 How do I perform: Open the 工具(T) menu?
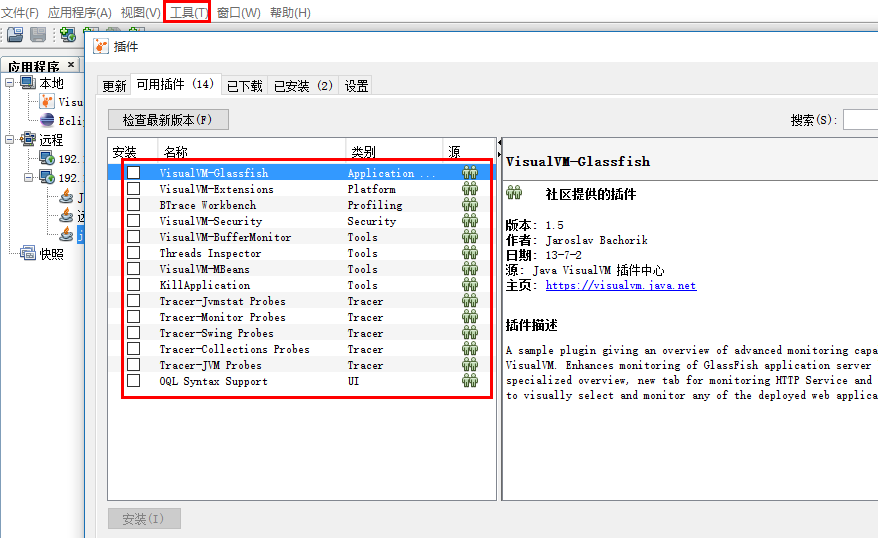tap(188, 12)
